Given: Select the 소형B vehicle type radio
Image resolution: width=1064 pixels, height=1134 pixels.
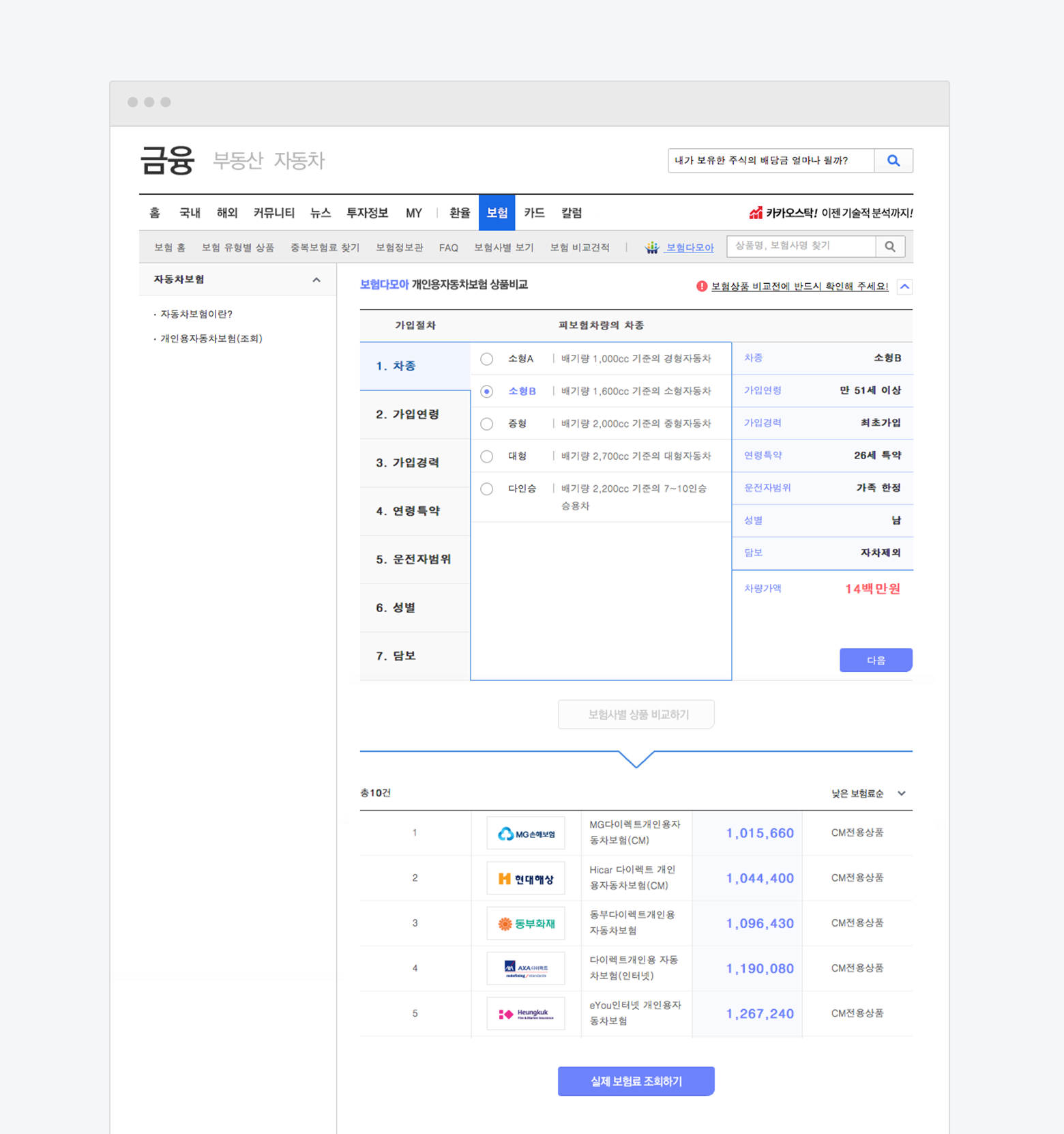Looking at the screenshot, I should tap(486, 392).
